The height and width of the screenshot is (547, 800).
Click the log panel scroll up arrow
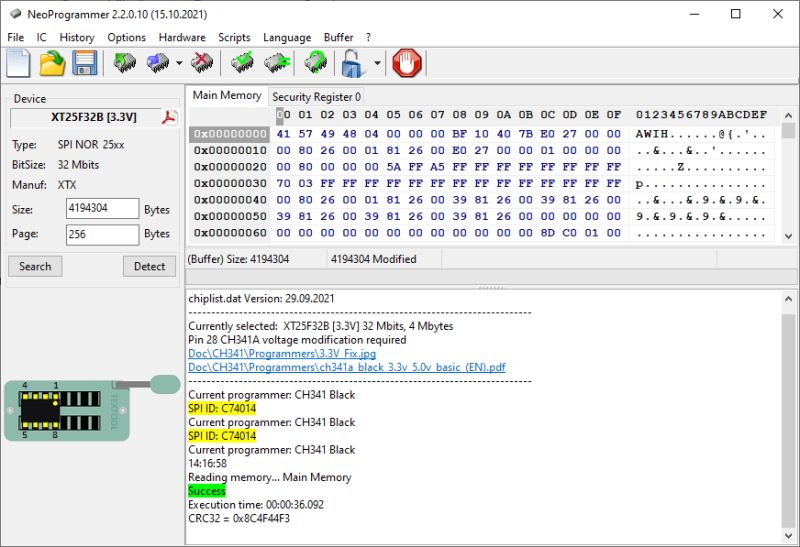click(x=788, y=299)
